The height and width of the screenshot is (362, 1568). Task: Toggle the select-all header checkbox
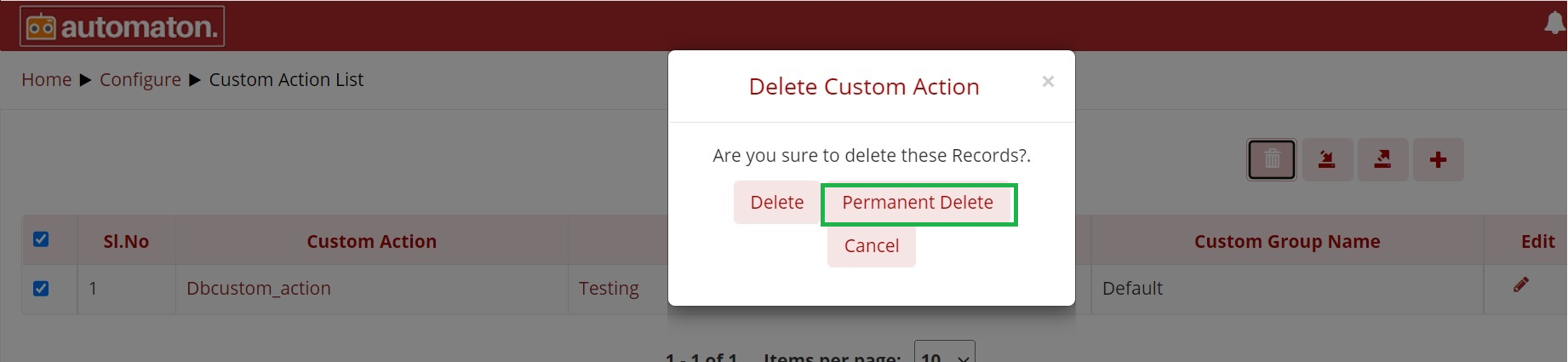click(41, 239)
